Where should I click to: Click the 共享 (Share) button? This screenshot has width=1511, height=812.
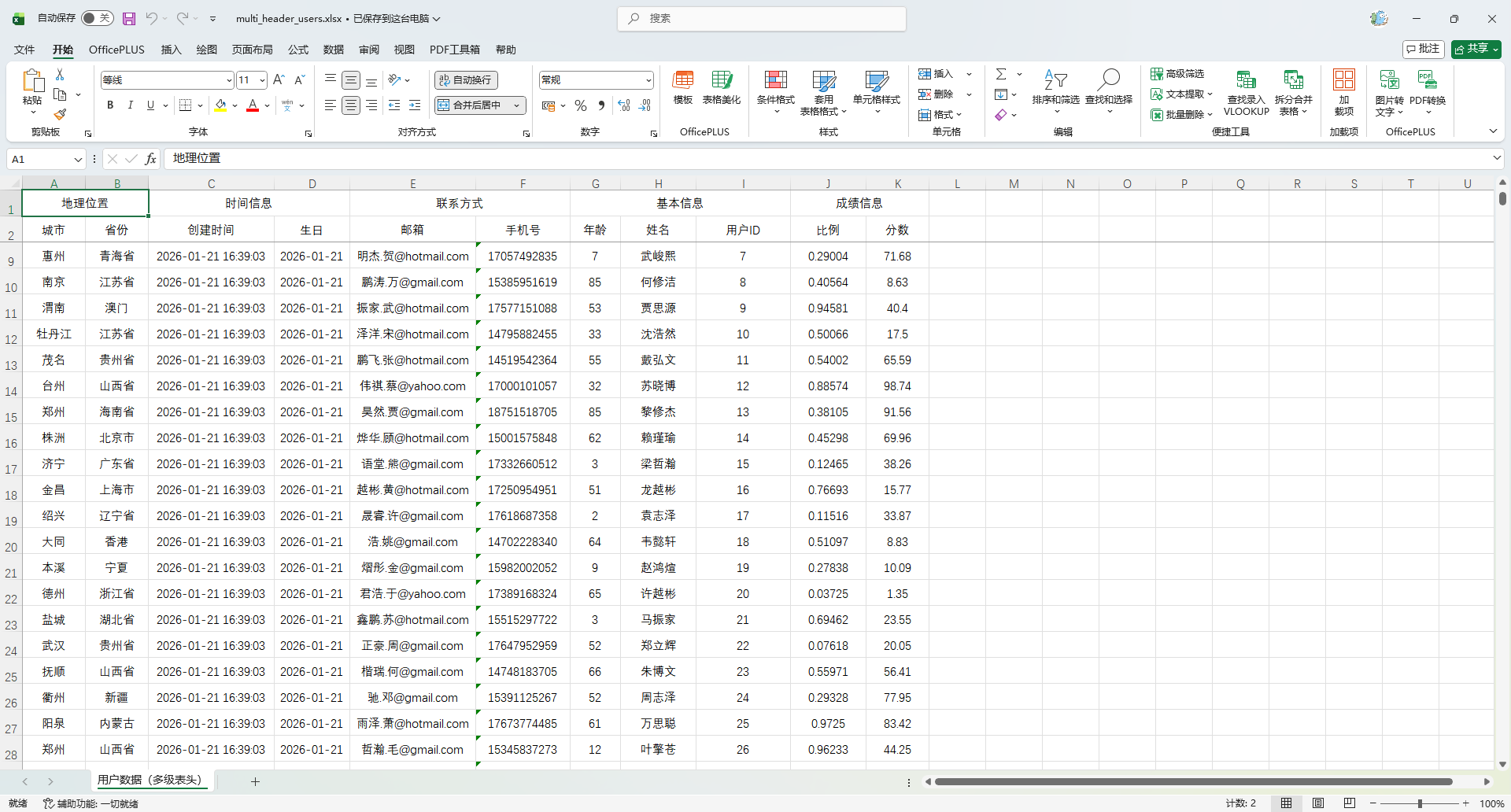click(x=1476, y=49)
